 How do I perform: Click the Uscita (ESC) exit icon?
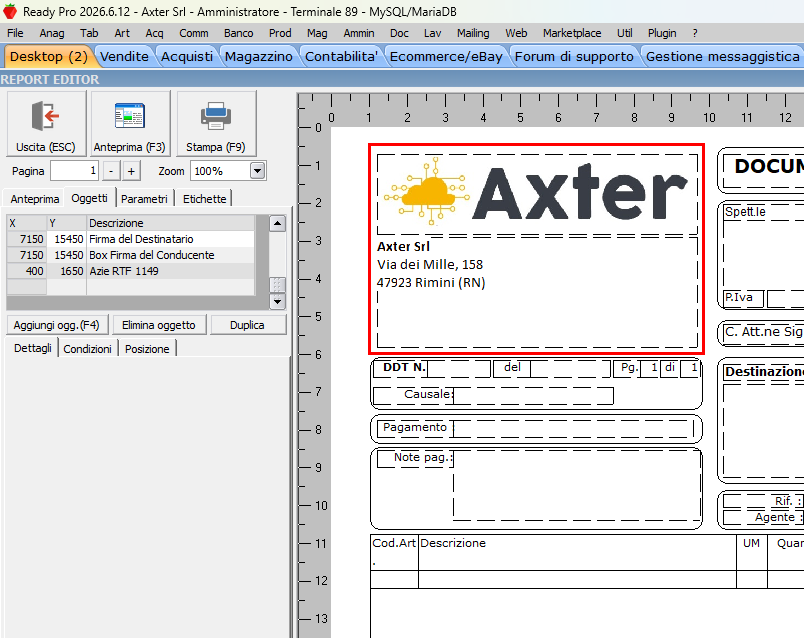(x=46, y=124)
